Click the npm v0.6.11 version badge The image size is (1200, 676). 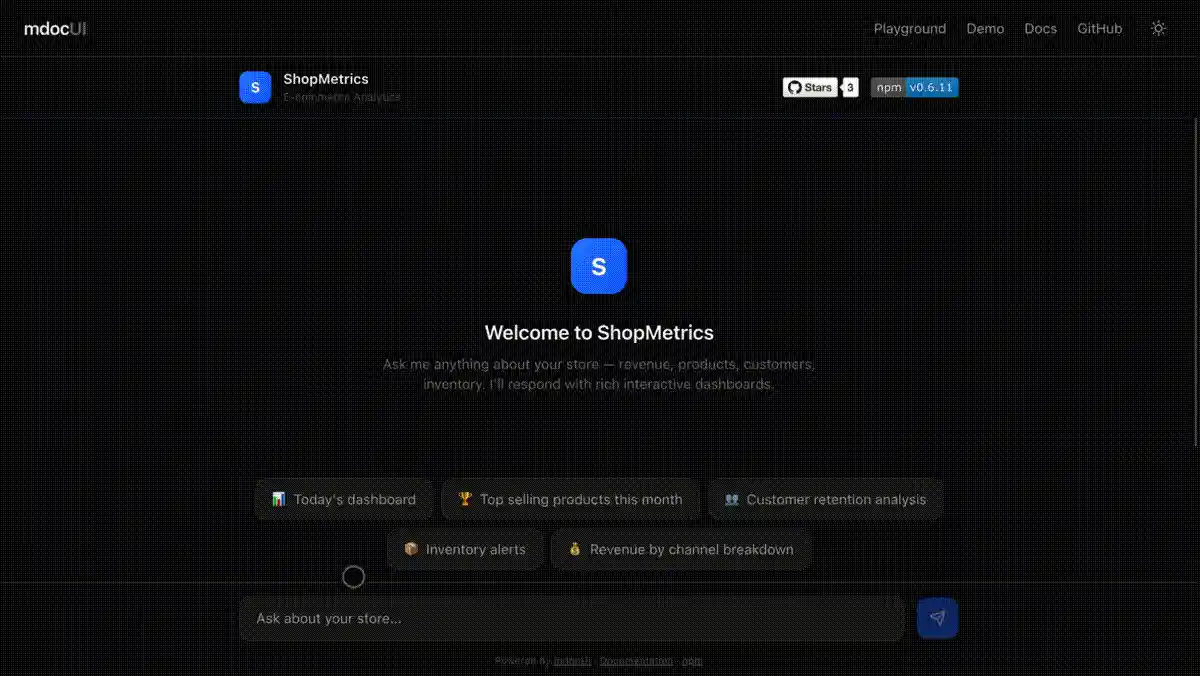(x=933, y=87)
